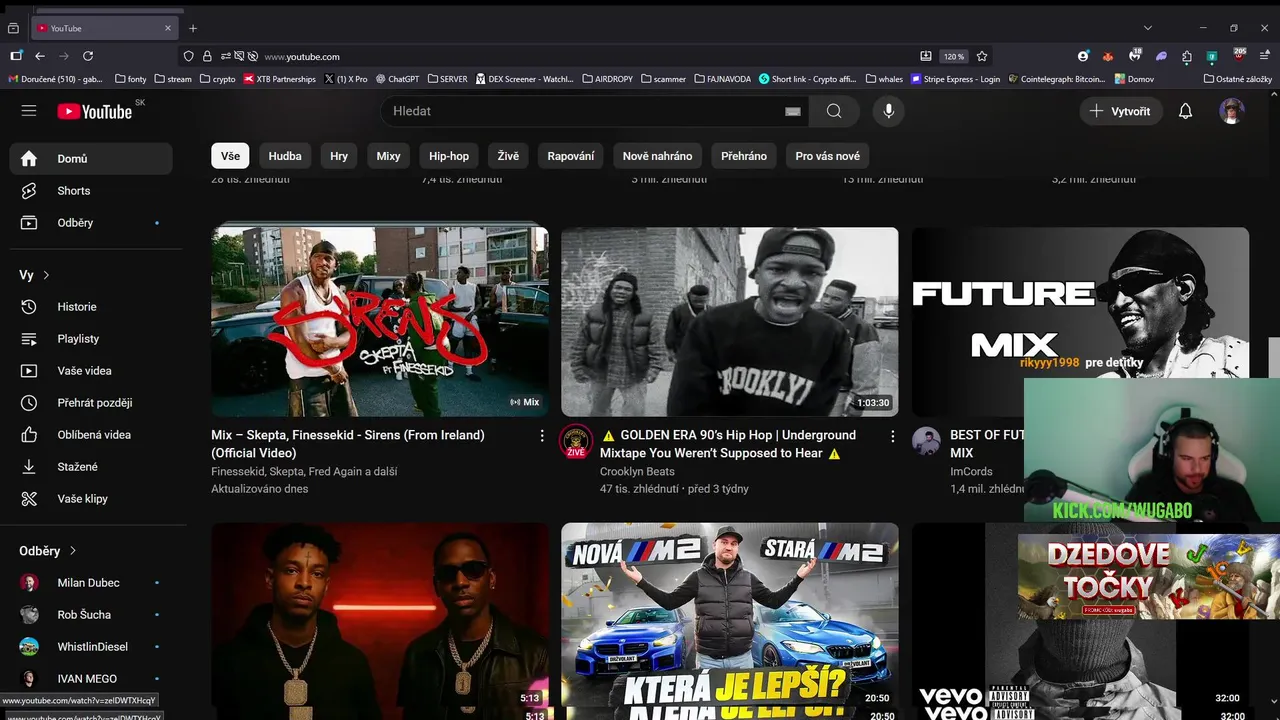Click the Crooklyn Beats channel name

[637, 471]
